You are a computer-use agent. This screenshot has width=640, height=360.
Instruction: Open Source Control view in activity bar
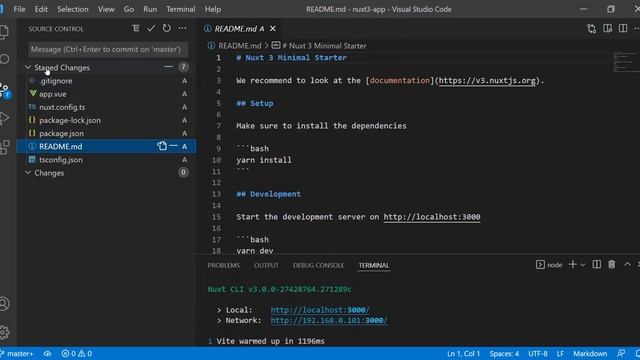pos(5,91)
